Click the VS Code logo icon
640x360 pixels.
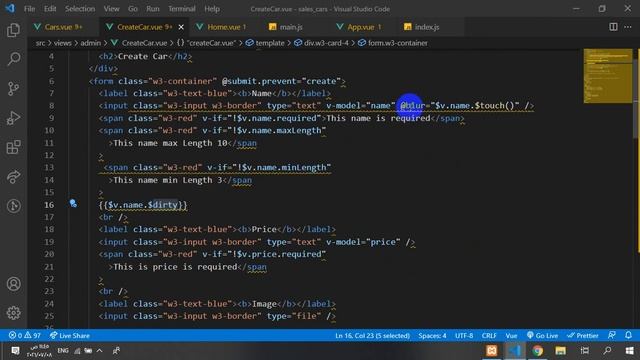[x=10, y=8]
